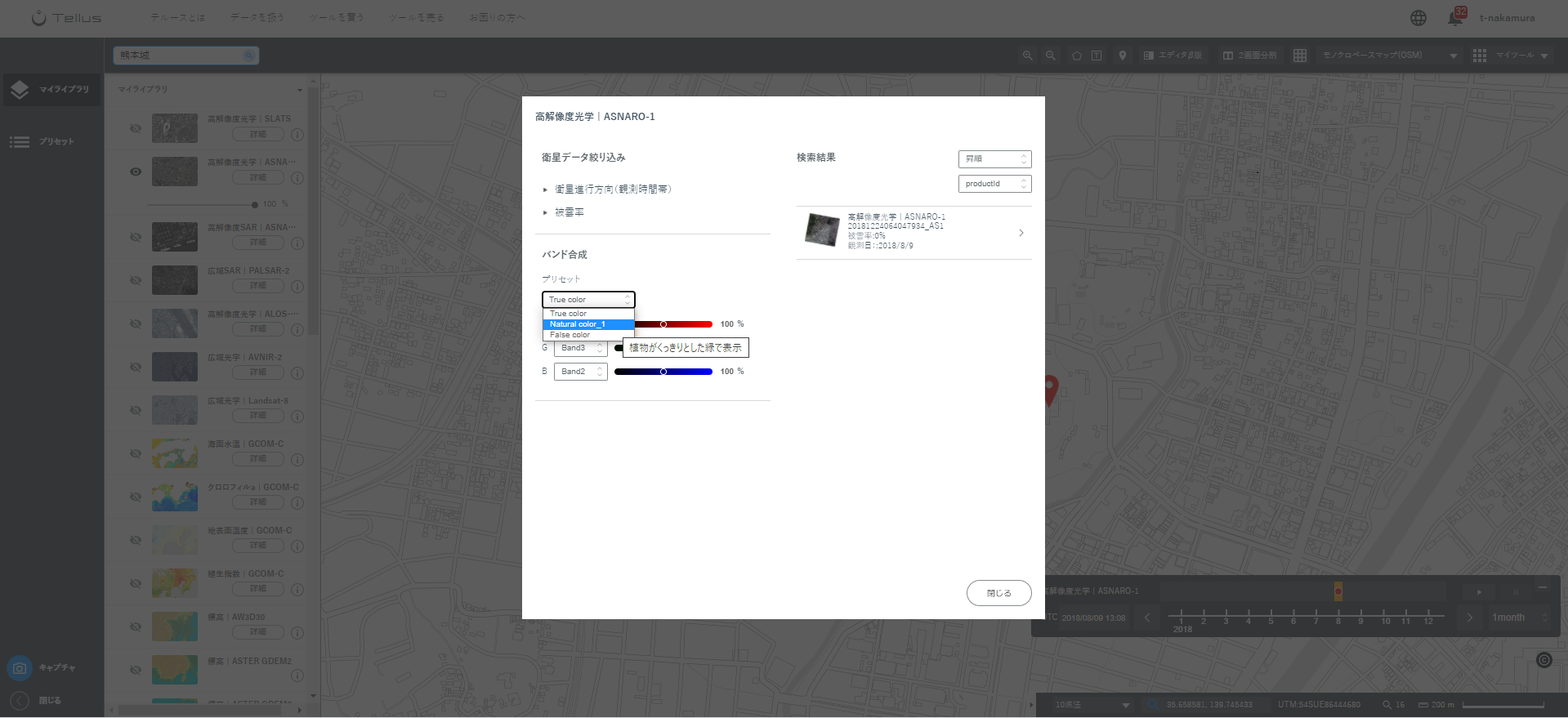Toggle visibility of ALOS layer
The width and height of the screenshot is (1568, 718).
pos(136,323)
